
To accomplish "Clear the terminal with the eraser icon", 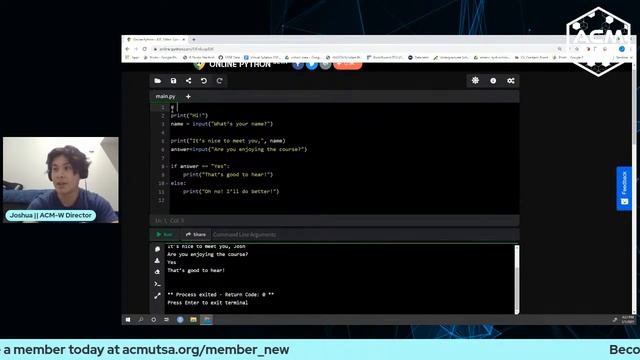I will (x=158, y=272).
